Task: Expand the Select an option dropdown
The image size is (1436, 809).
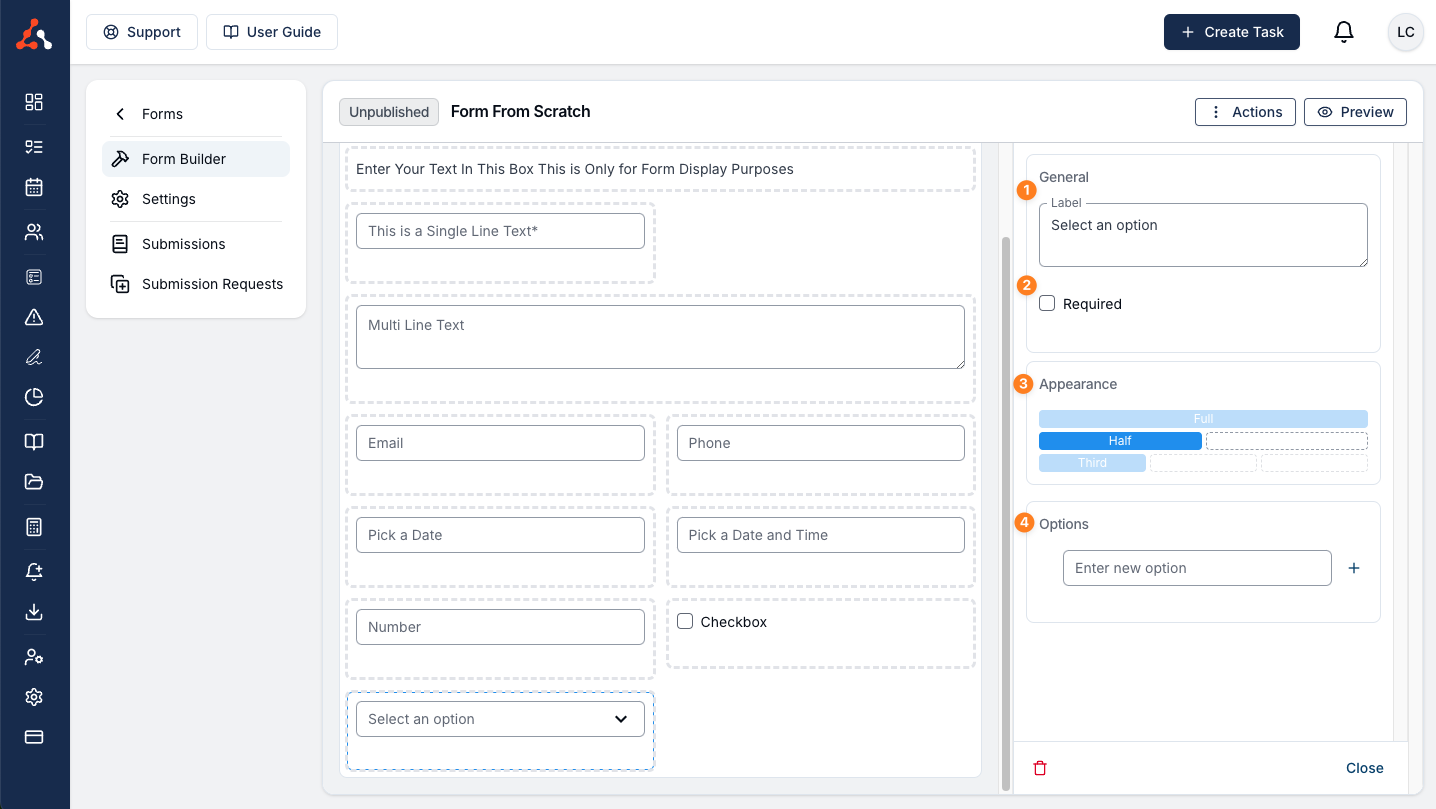Action: (x=500, y=719)
